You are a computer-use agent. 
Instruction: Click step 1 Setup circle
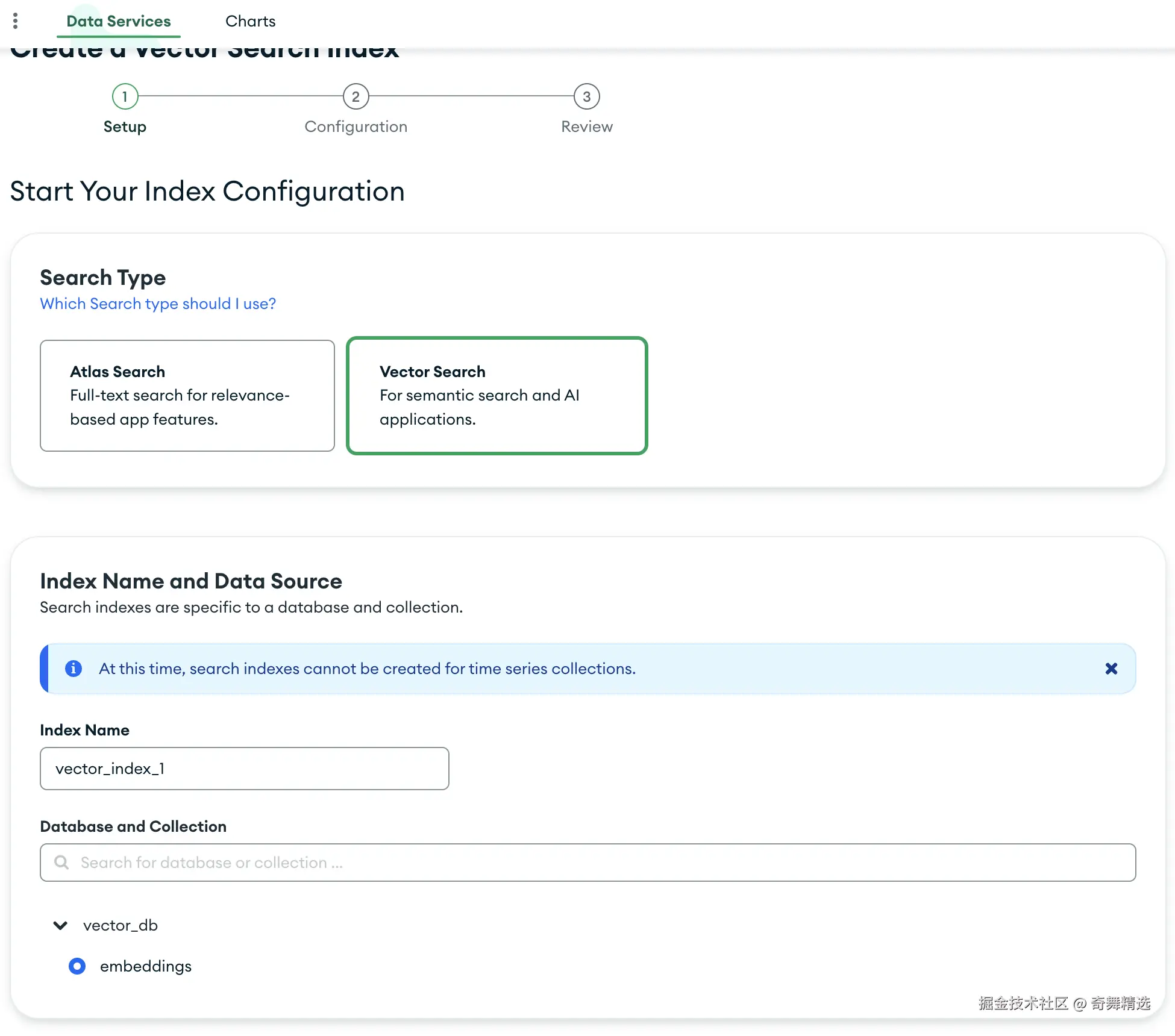(125, 96)
